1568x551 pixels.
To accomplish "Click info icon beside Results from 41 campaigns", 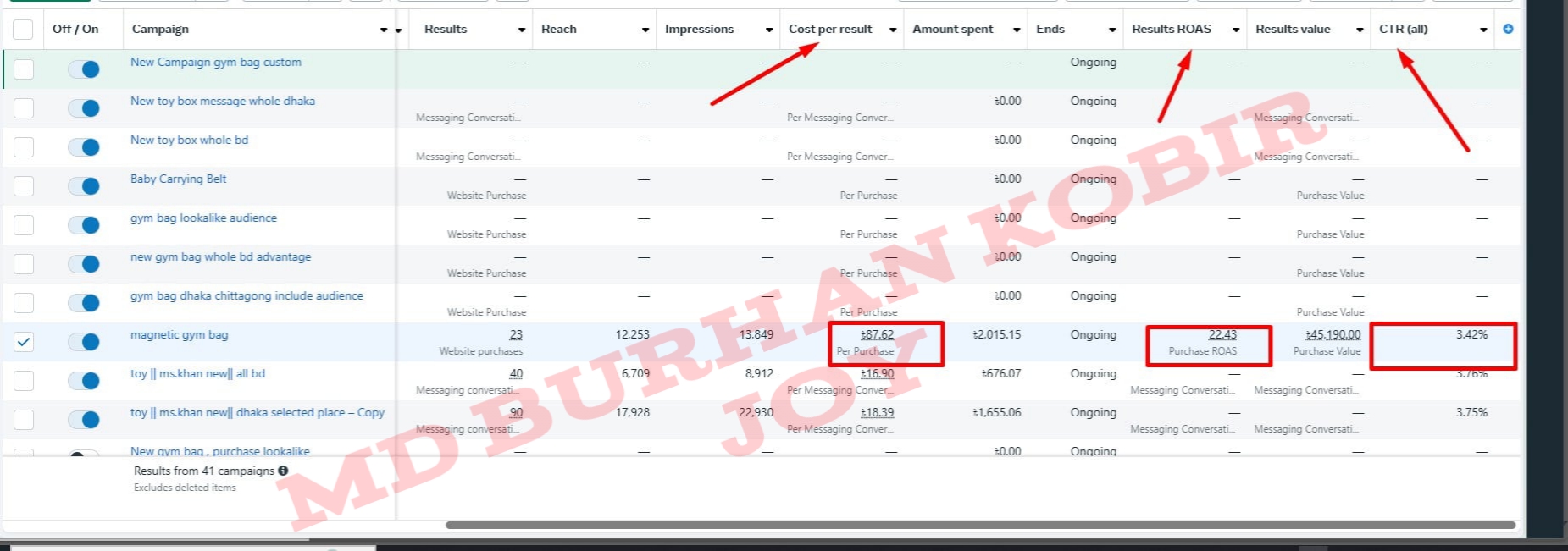I will point(283,471).
